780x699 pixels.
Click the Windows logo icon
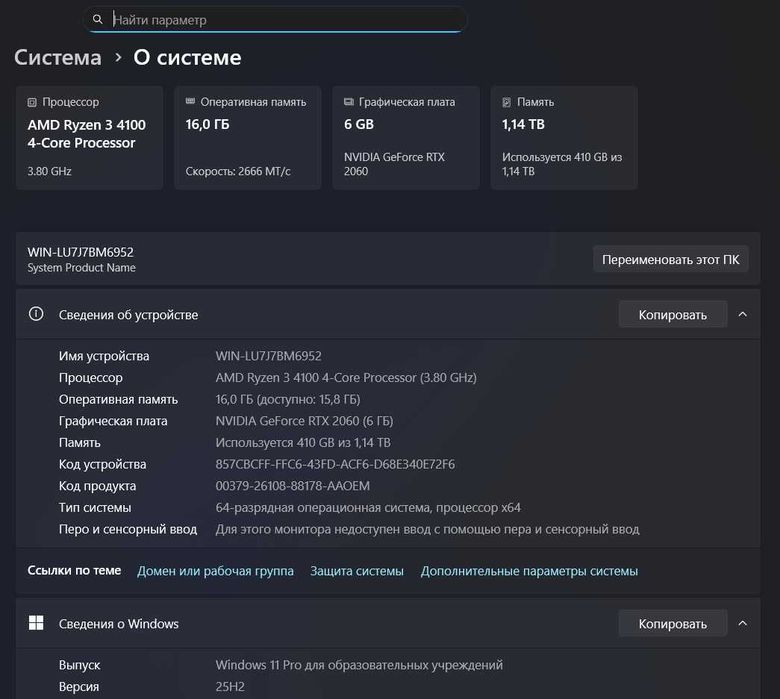[x=36, y=623]
